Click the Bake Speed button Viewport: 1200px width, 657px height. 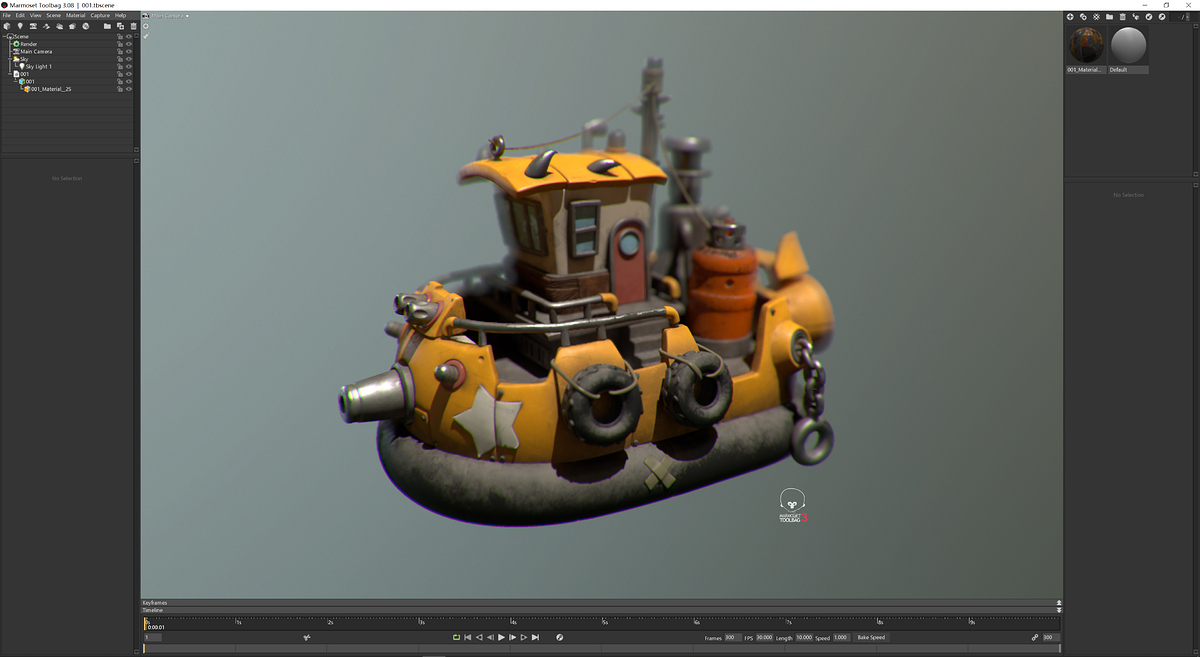point(870,638)
